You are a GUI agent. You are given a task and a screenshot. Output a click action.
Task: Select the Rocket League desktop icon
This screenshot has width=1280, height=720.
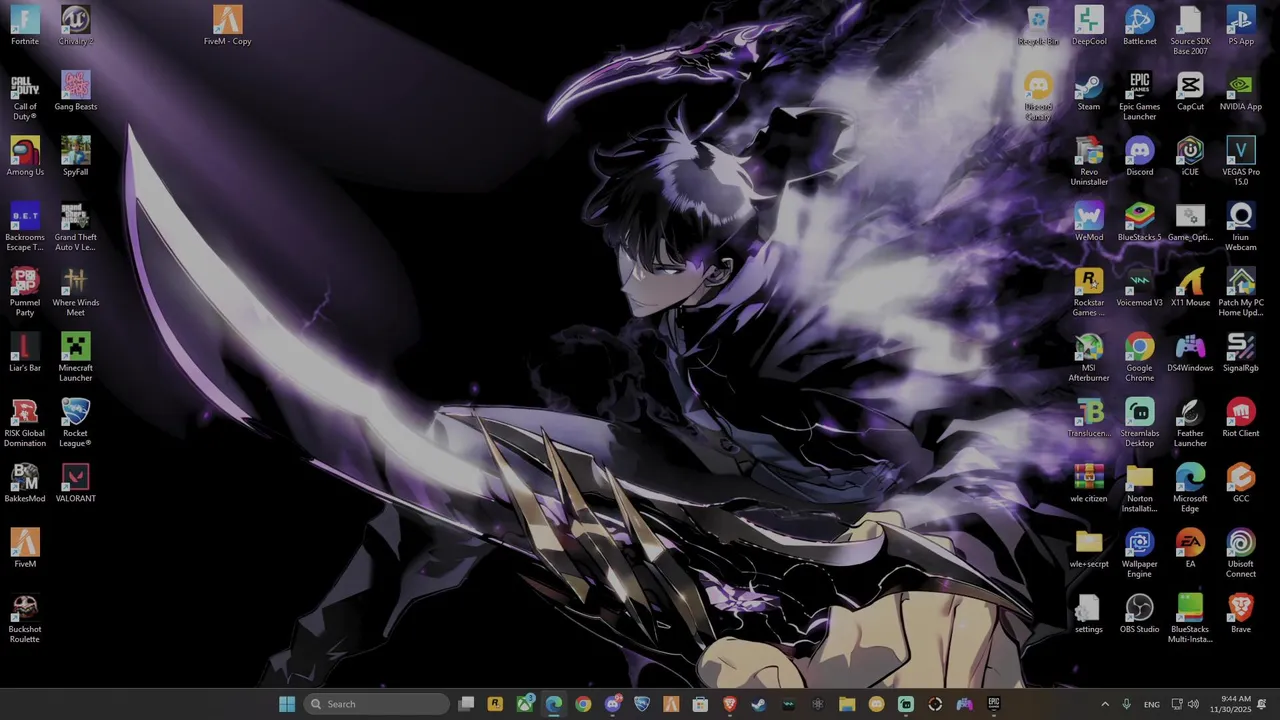(76, 422)
